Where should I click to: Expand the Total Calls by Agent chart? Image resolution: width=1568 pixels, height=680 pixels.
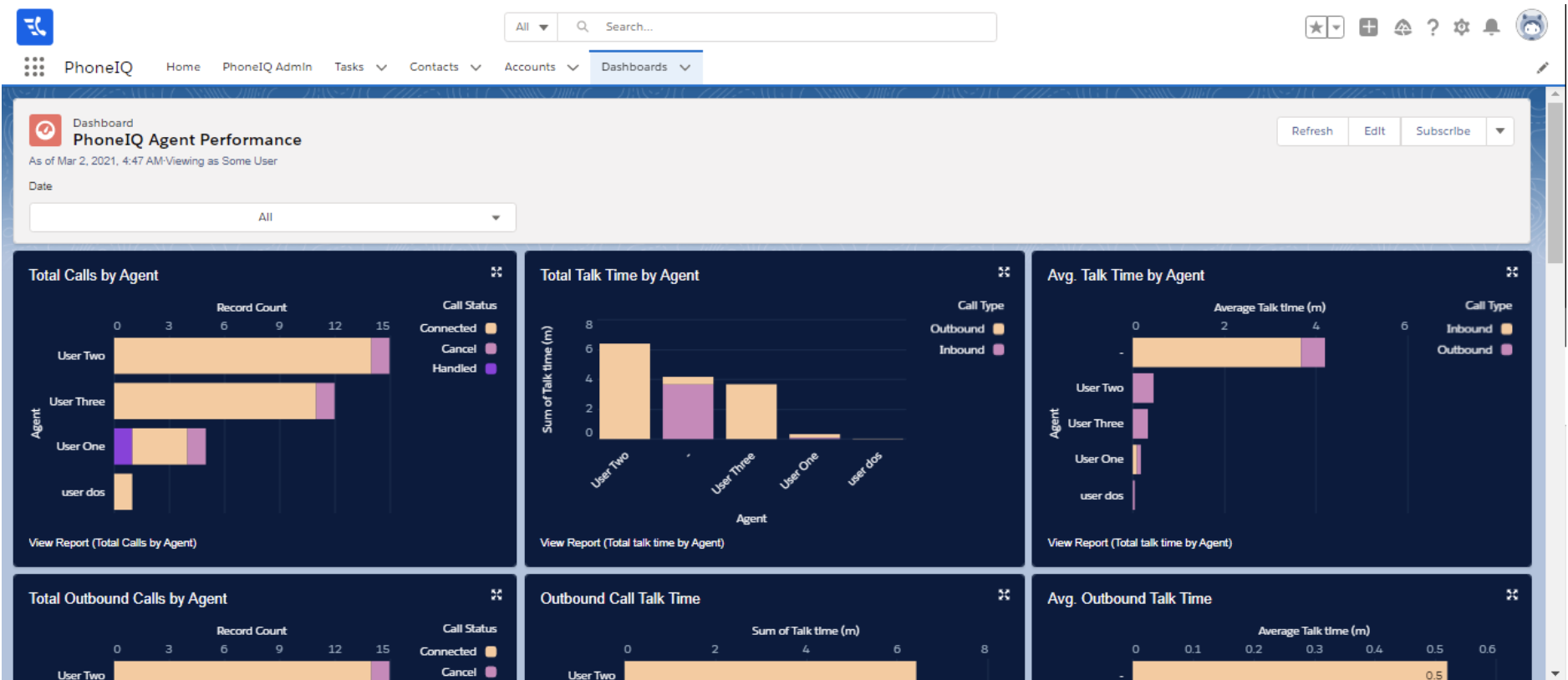(x=496, y=272)
